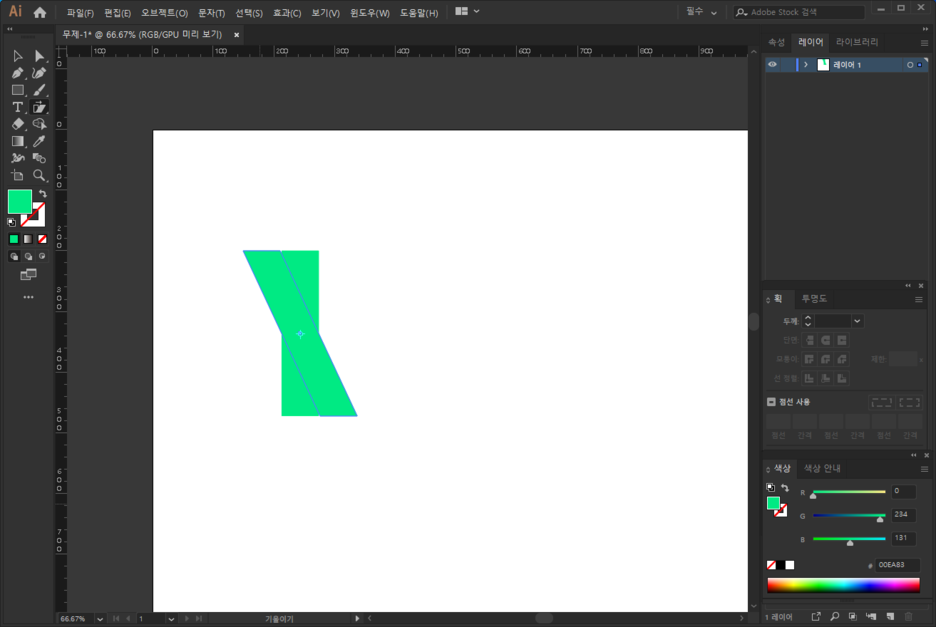The width and height of the screenshot is (936, 627).
Task: Switch to the 속성 tab
Action: 776,42
